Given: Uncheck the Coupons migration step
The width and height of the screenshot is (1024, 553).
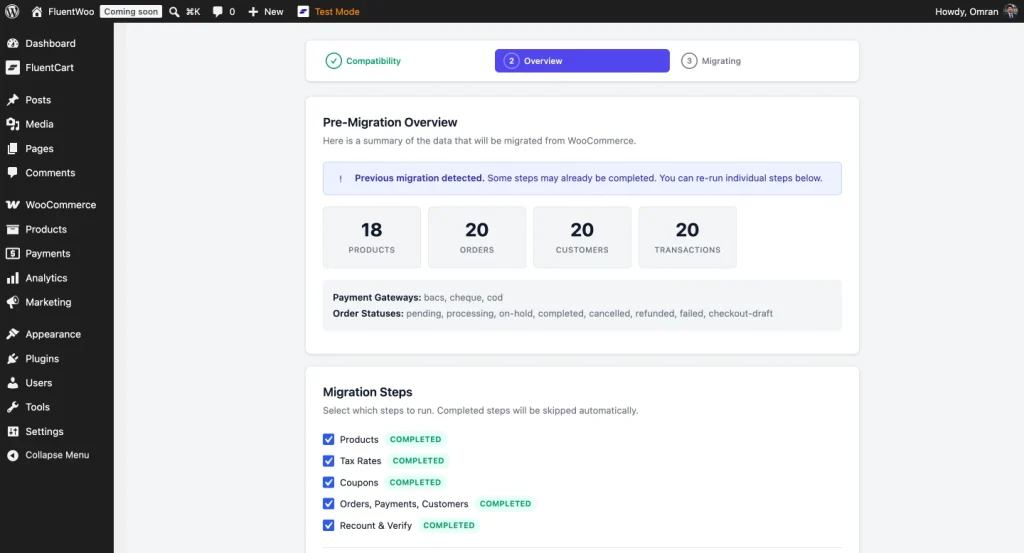Looking at the screenshot, I should click(x=328, y=482).
